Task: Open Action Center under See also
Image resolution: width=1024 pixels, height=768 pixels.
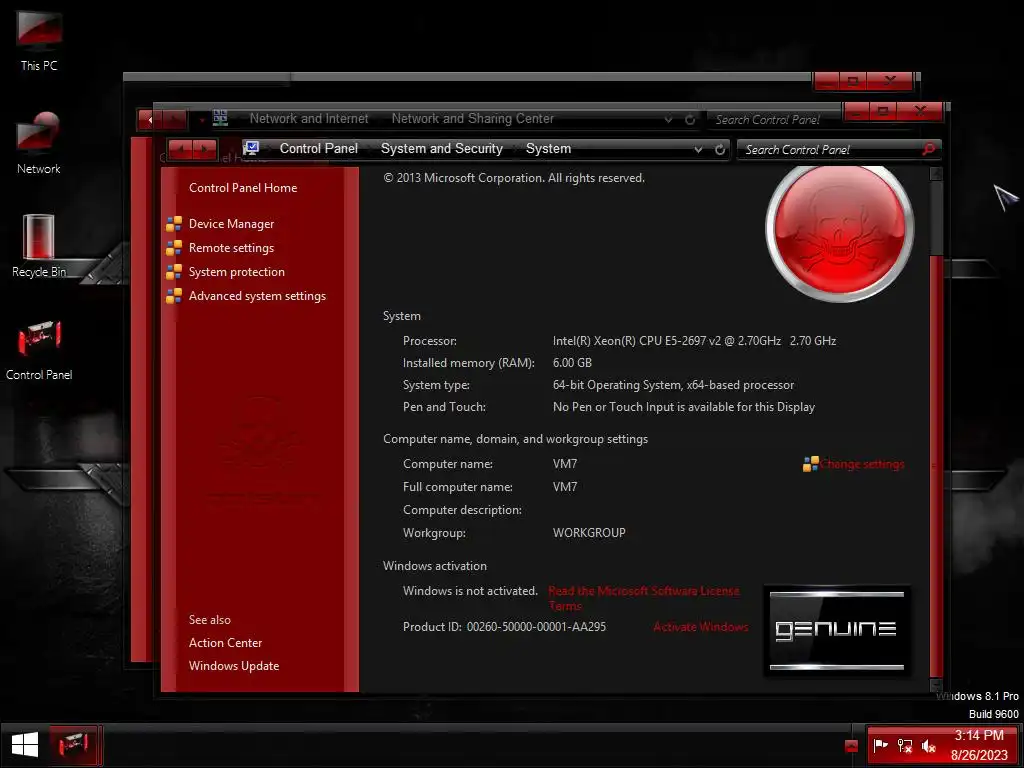Action: [225, 643]
